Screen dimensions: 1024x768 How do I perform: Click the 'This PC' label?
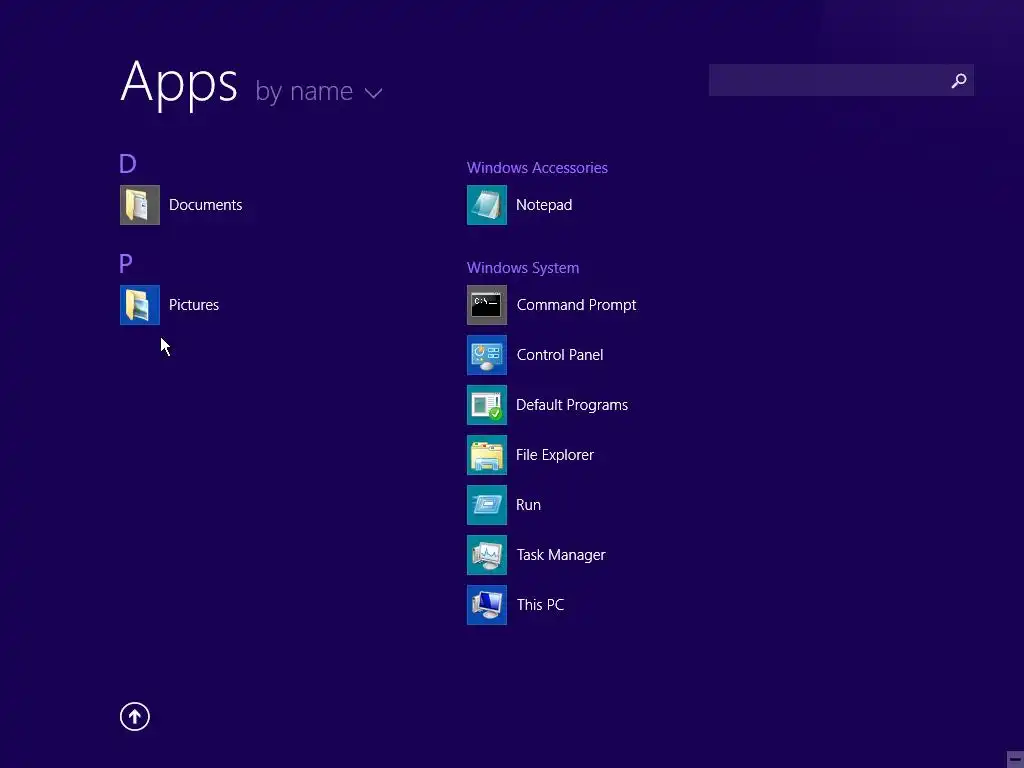coord(540,605)
